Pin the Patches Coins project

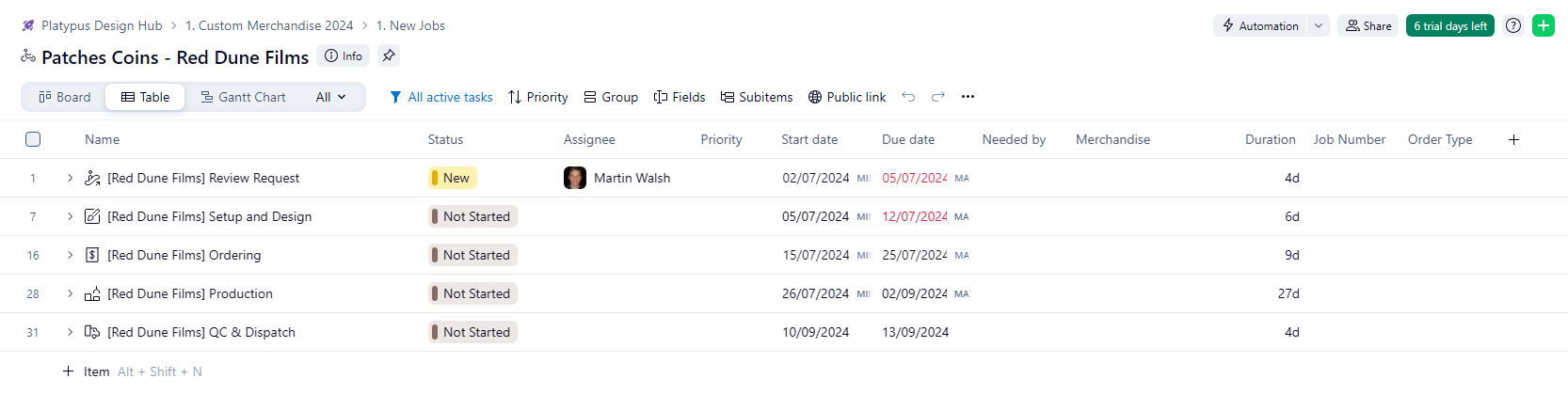[x=389, y=56]
